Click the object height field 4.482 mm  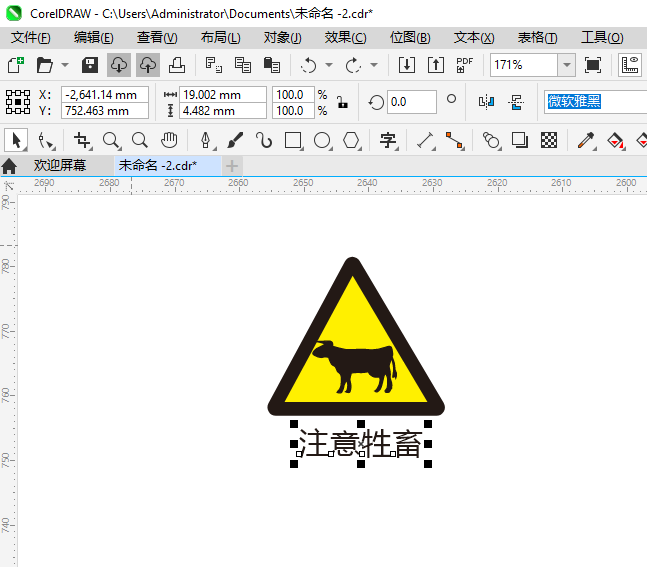[223, 111]
